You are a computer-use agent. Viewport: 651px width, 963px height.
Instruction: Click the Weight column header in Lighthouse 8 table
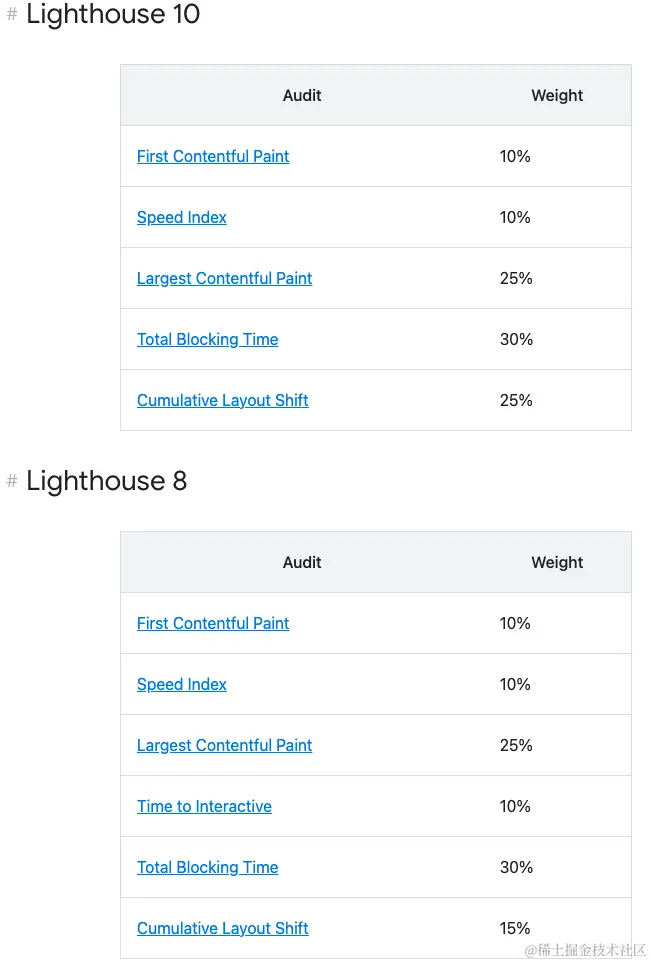(557, 562)
